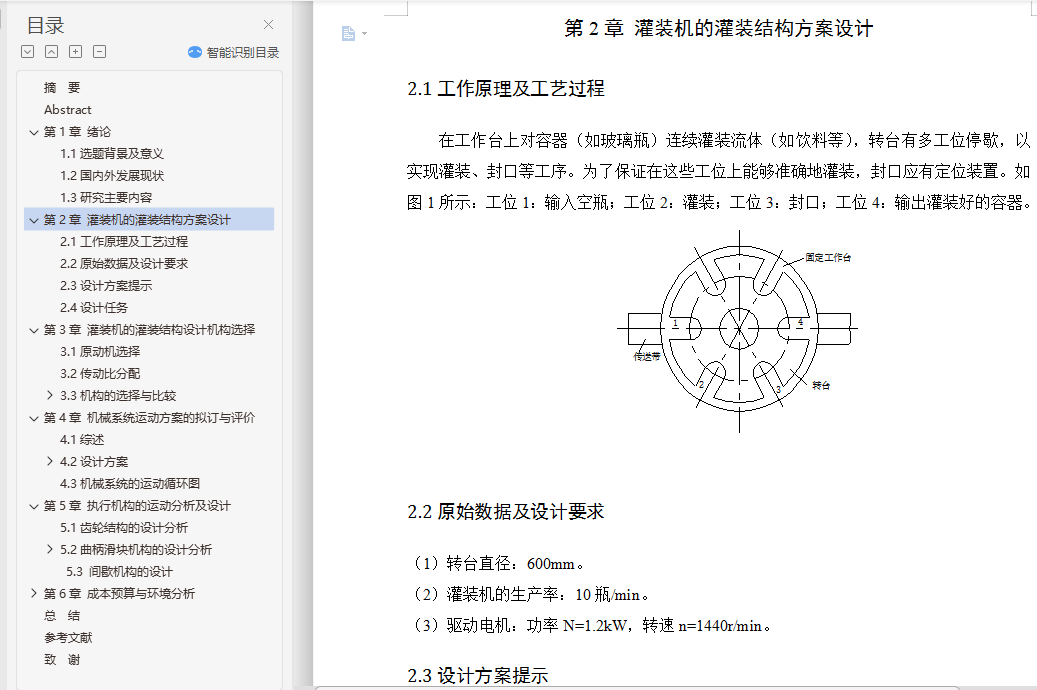Open 4.3 机械系统的运动循环图 section
The width and height of the screenshot is (1037, 690).
click(x=130, y=484)
